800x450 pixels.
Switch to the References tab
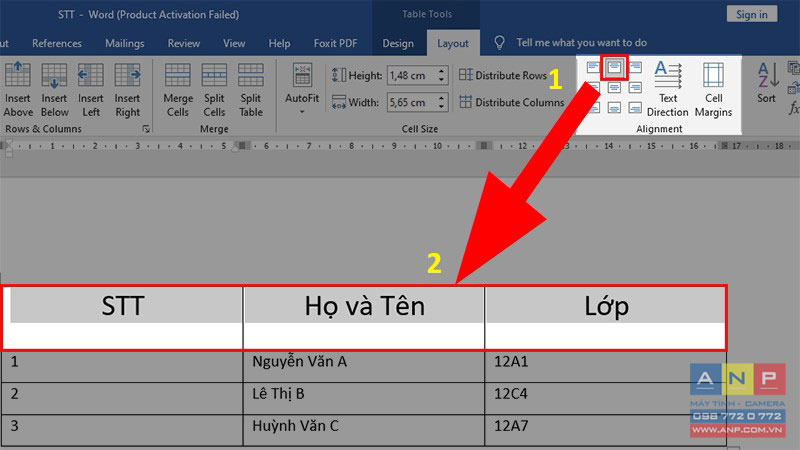[57, 43]
